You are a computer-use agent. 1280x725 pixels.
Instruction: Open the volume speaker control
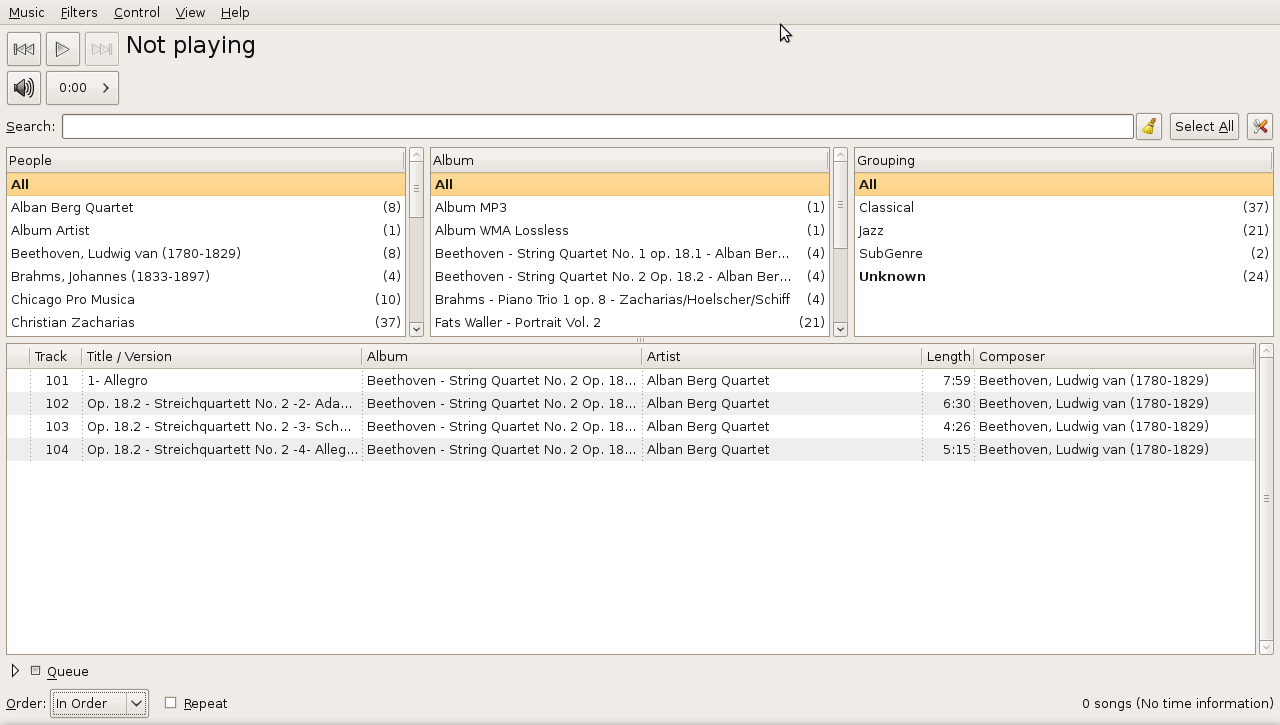(24, 88)
